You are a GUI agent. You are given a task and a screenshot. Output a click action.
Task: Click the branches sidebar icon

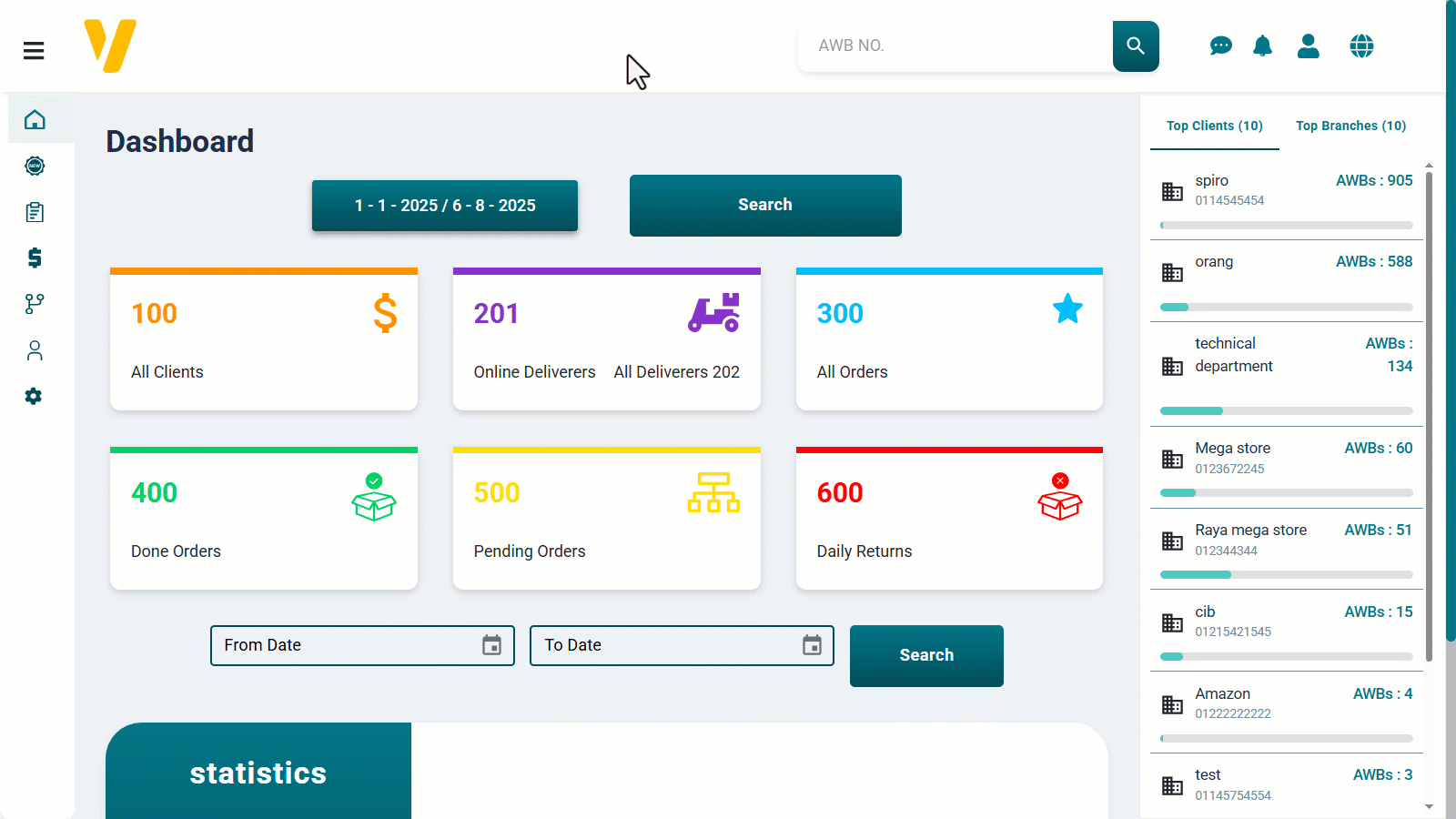tap(35, 304)
